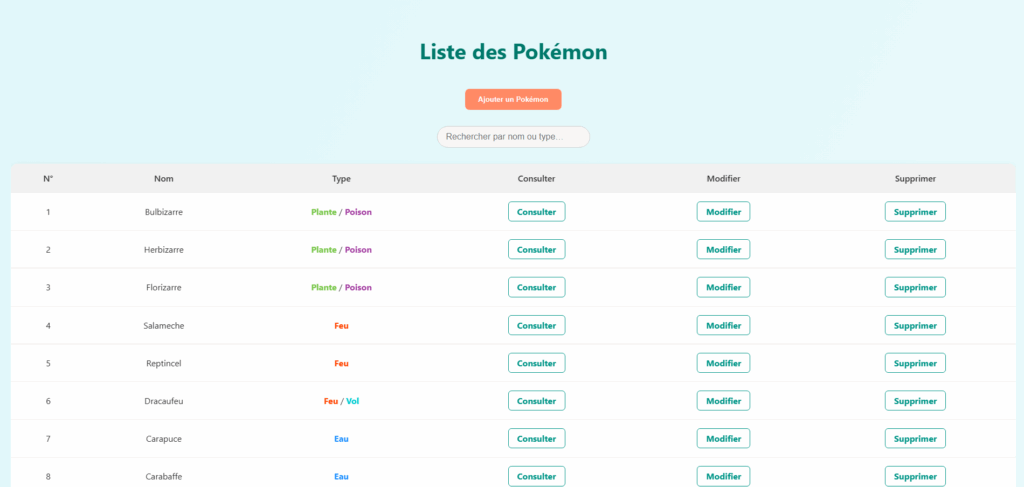Click the Poison type label for Herbizarre
Image resolution: width=1024 pixels, height=487 pixels.
click(x=358, y=249)
